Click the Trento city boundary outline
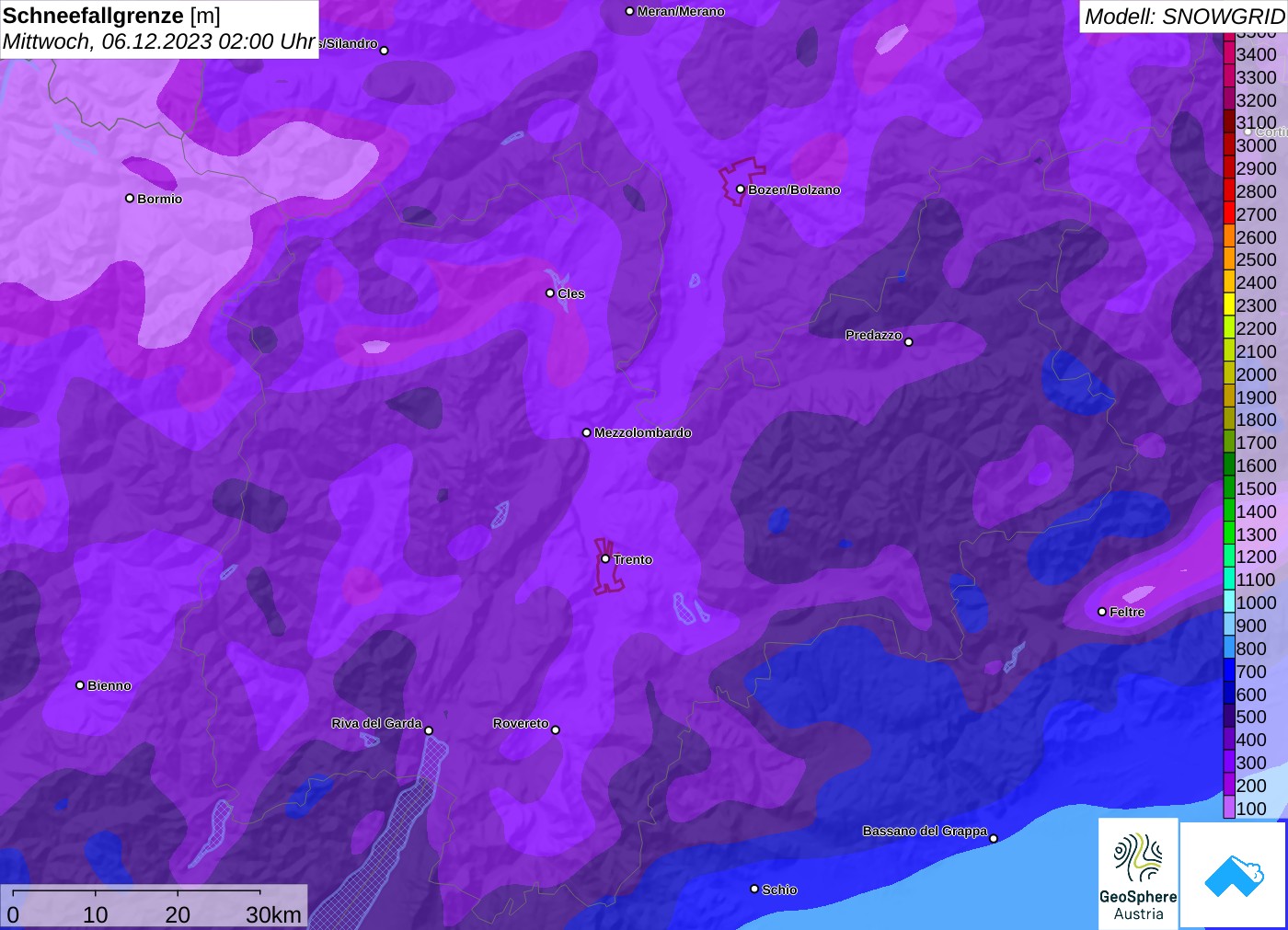This screenshot has height=930, width=1288. (608, 566)
